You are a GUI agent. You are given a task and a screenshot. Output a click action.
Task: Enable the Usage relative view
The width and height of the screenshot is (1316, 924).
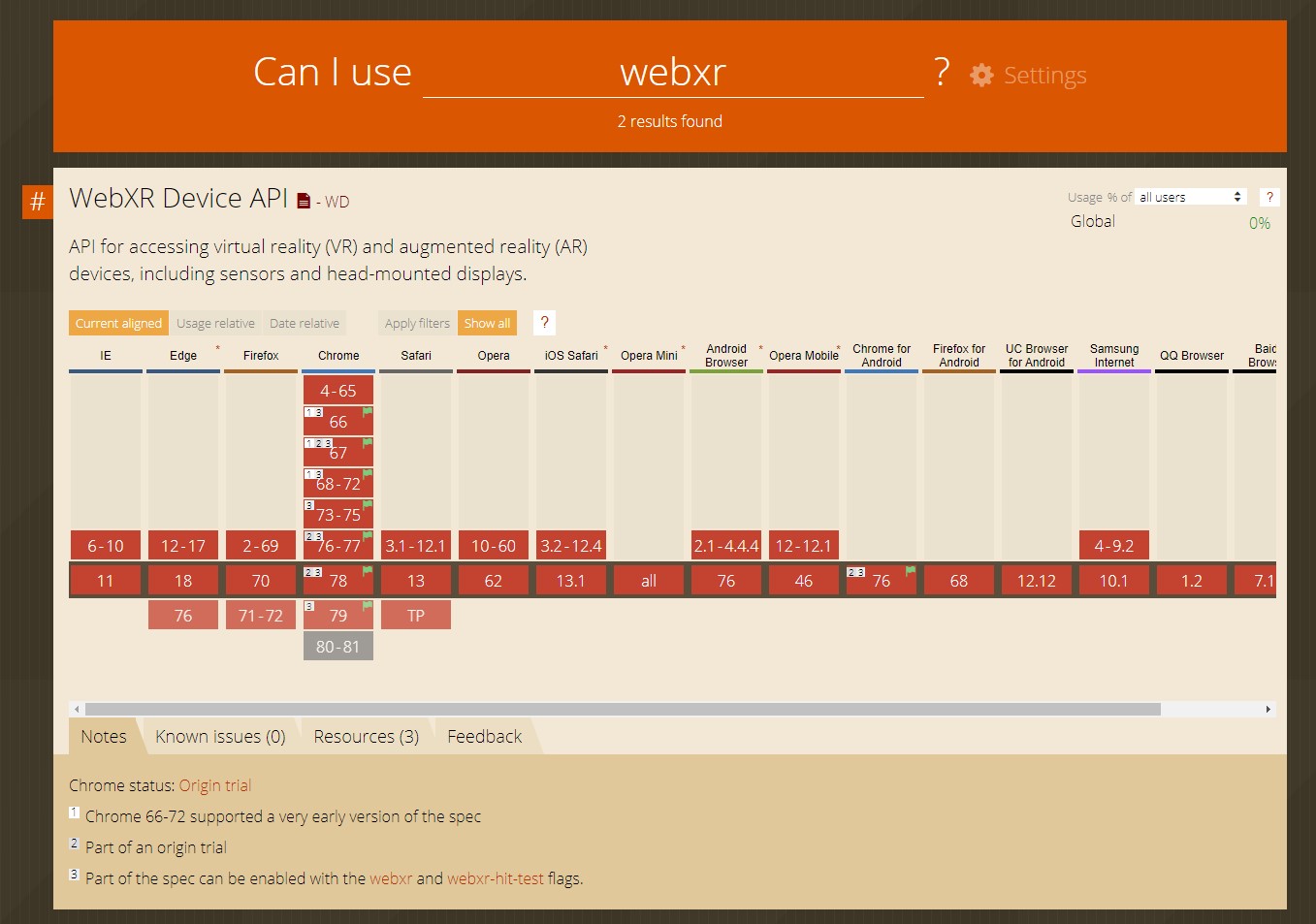click(x=215, y=323)
